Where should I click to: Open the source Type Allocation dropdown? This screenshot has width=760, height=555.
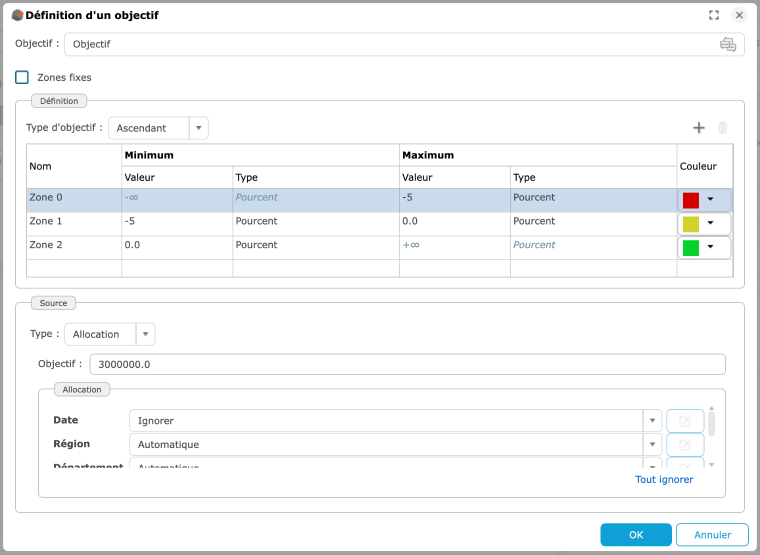coord(146,334)
